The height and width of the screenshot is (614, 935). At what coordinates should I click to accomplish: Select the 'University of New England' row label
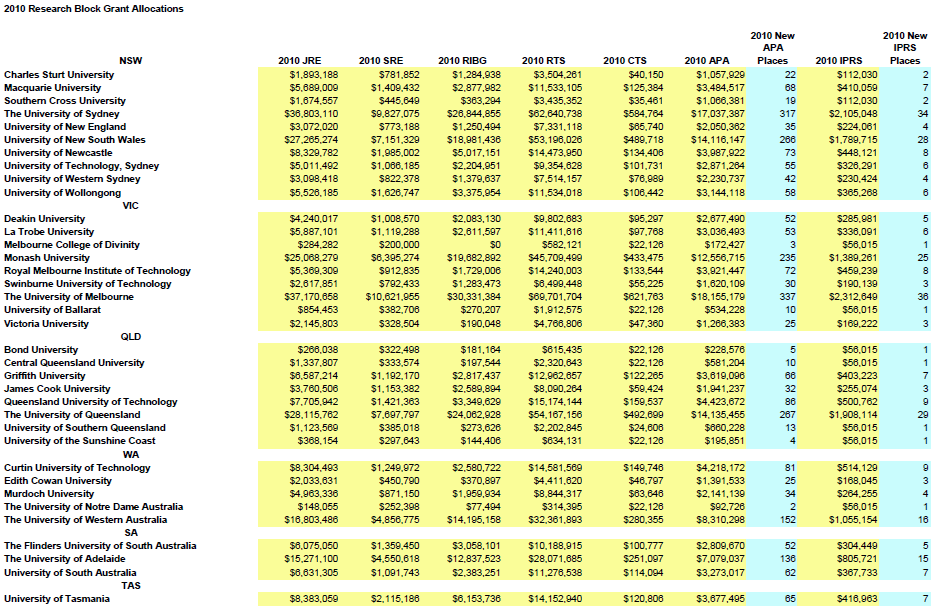point(64,127)
